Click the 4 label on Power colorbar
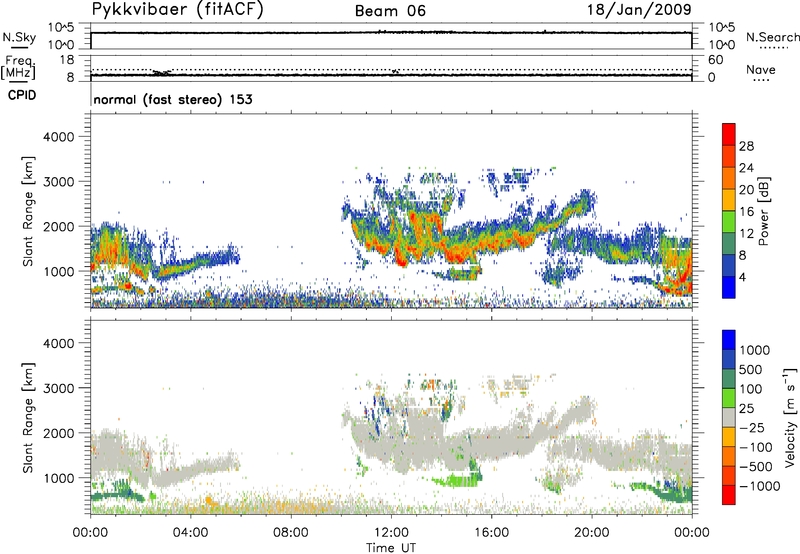800x554 pixels. (x=743, y=277)
